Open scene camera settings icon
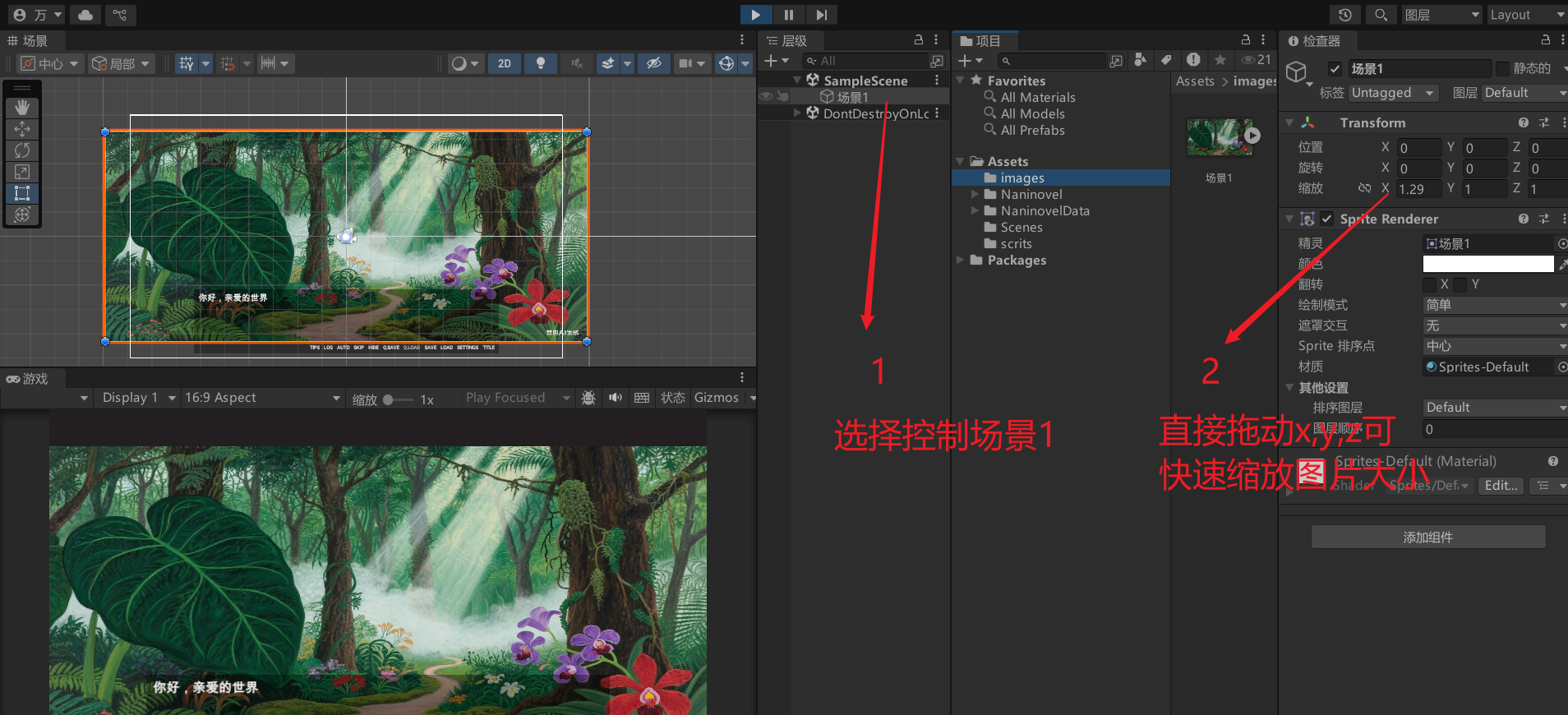The width and height of the screenshot is (1568, 715). 686,63
